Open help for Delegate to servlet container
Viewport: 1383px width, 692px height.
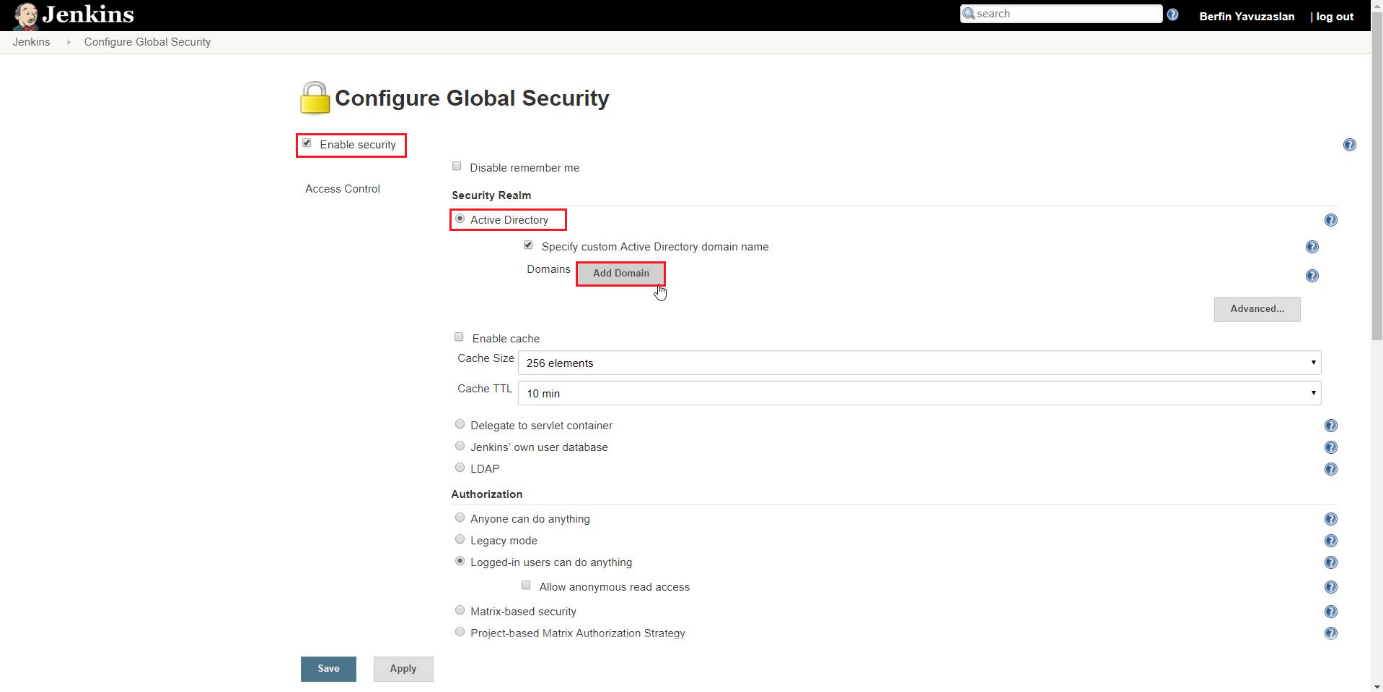tap(1331, 426)
